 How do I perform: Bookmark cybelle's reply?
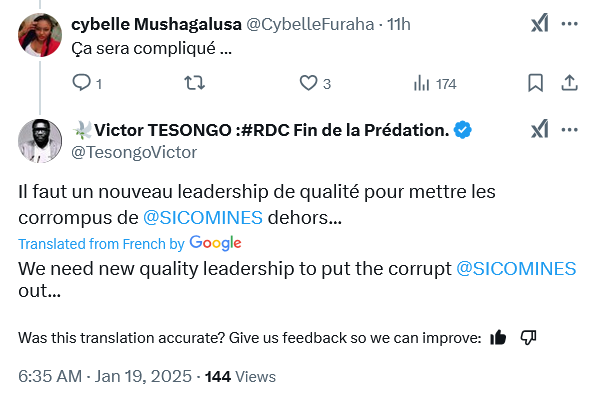pos(535,83)
